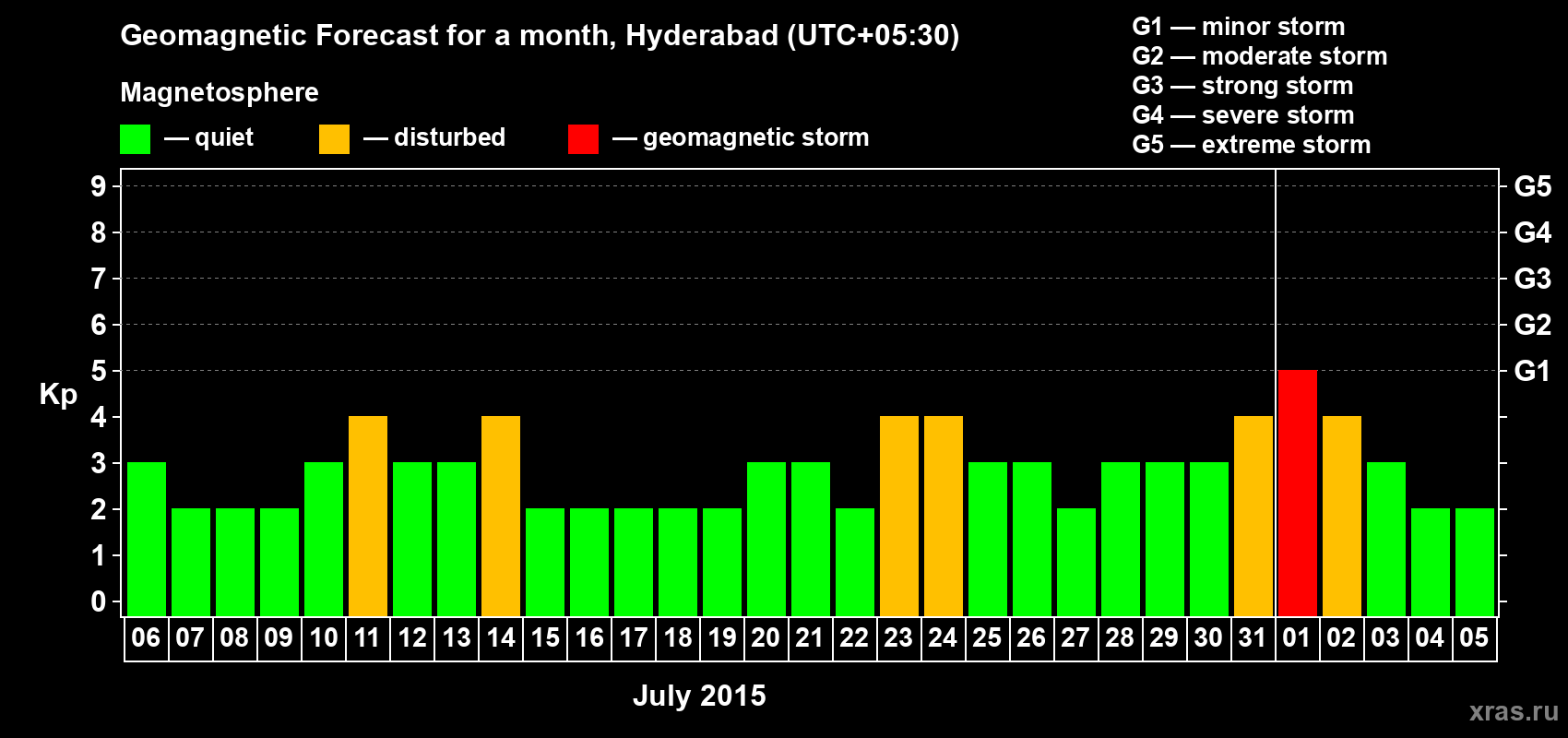1568x738 pixels.
Task: Click date label 31 on the axis
Action: click(1253, 638)
